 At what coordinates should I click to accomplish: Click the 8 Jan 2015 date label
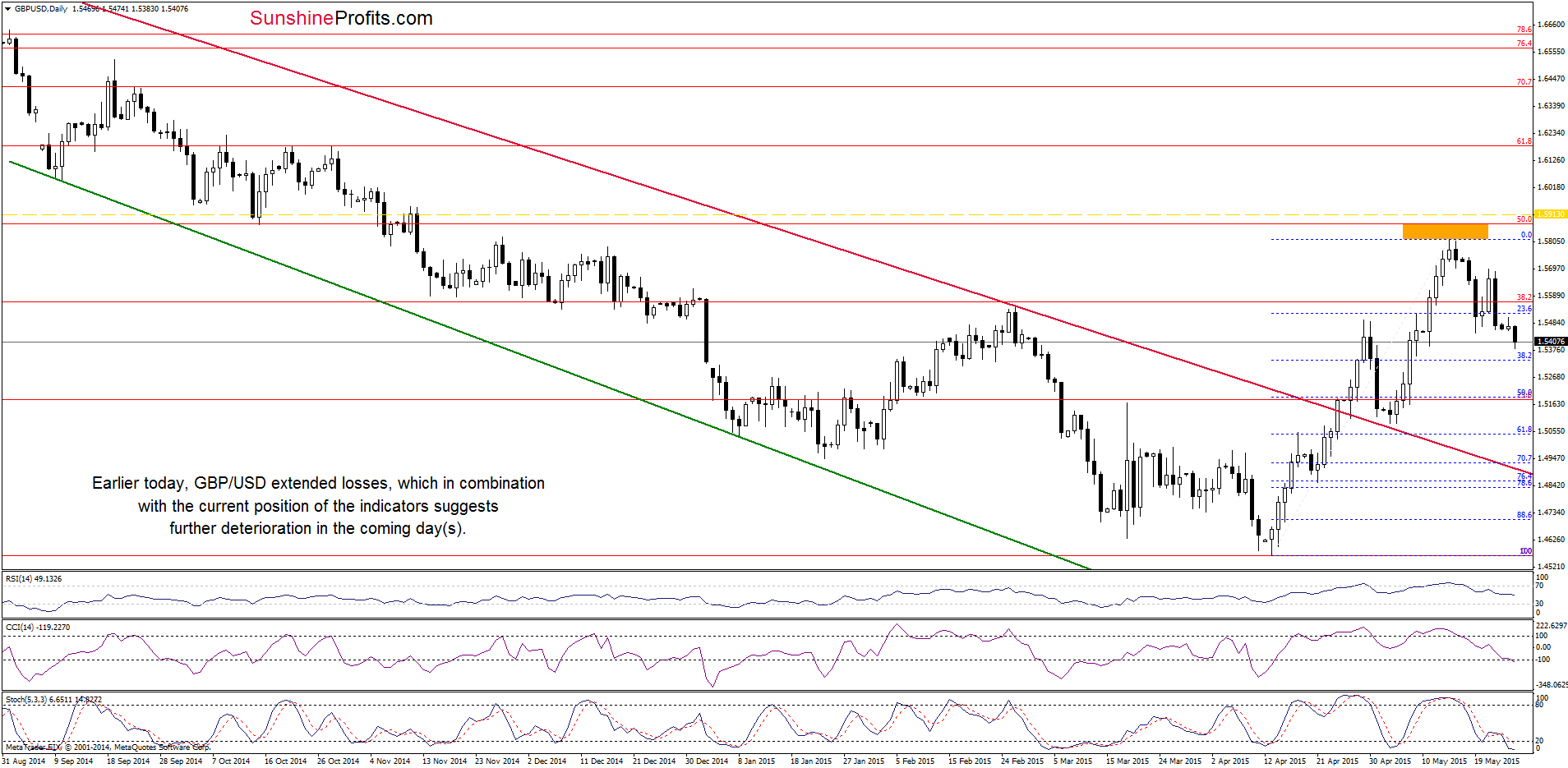(x=757, y=761)
